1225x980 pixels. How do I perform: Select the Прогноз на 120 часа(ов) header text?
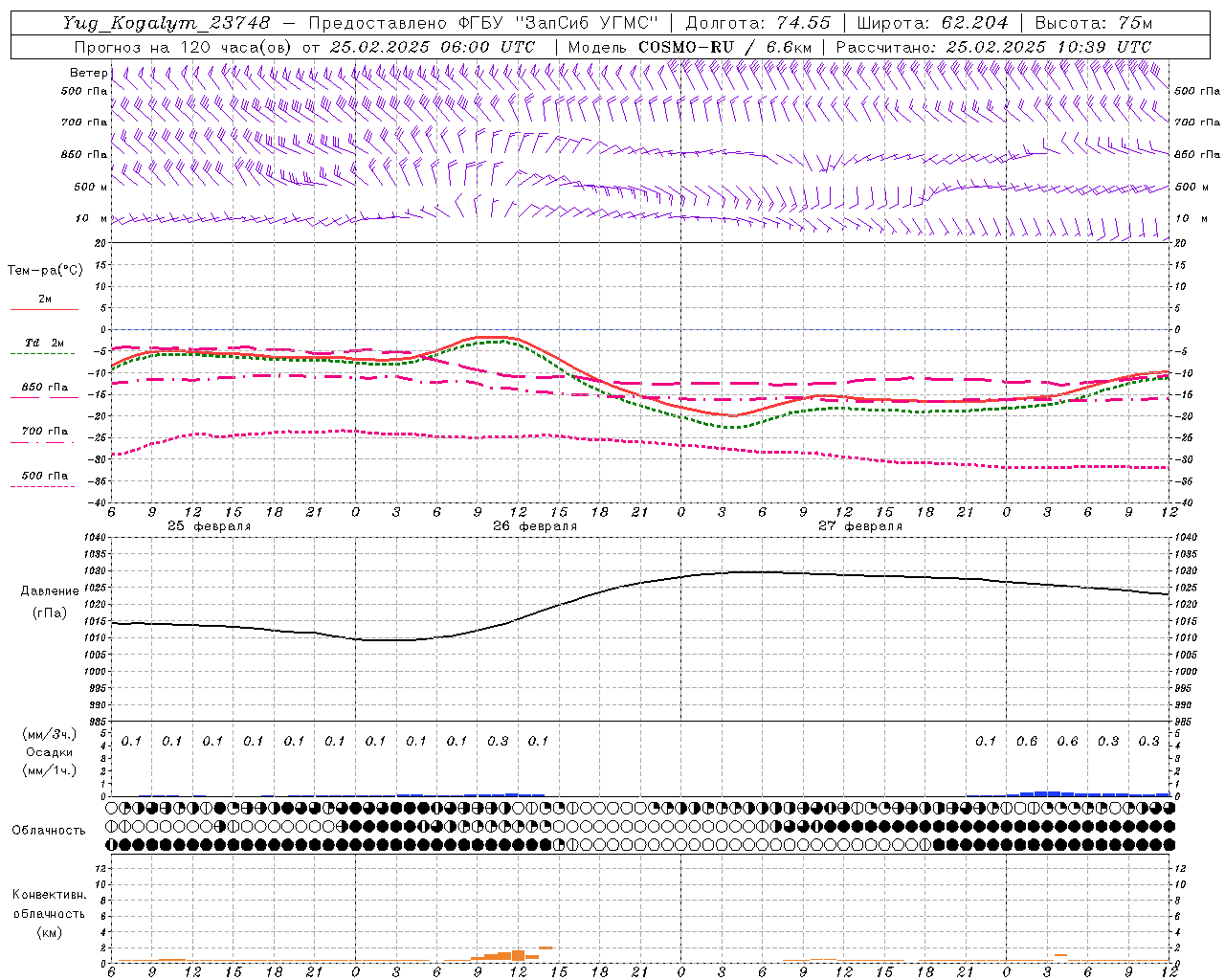tap(184, 47)
